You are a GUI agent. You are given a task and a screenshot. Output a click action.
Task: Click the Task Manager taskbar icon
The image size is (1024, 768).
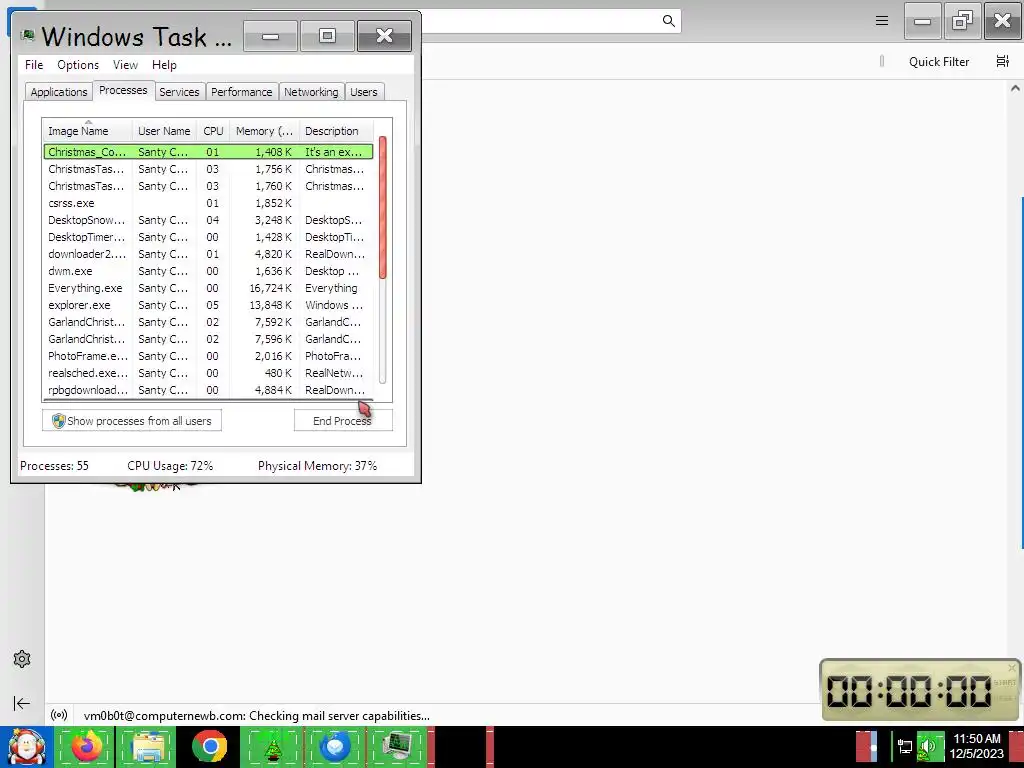pyautogui.click(x=397, y=746)
